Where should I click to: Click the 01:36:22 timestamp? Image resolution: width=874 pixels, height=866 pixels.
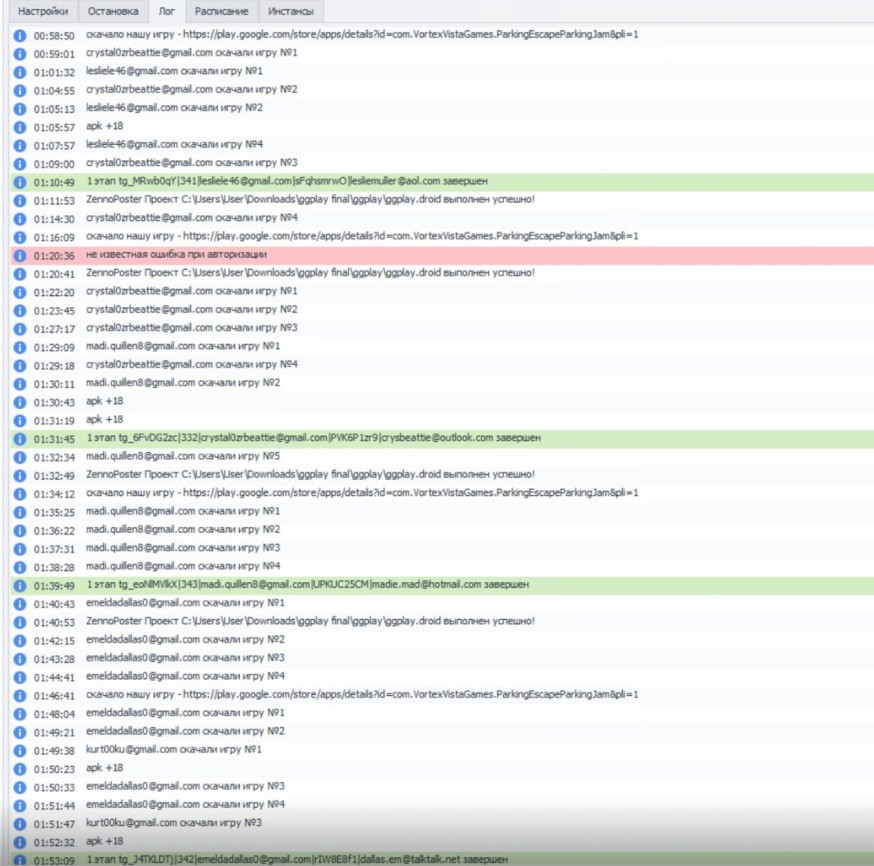54,531
